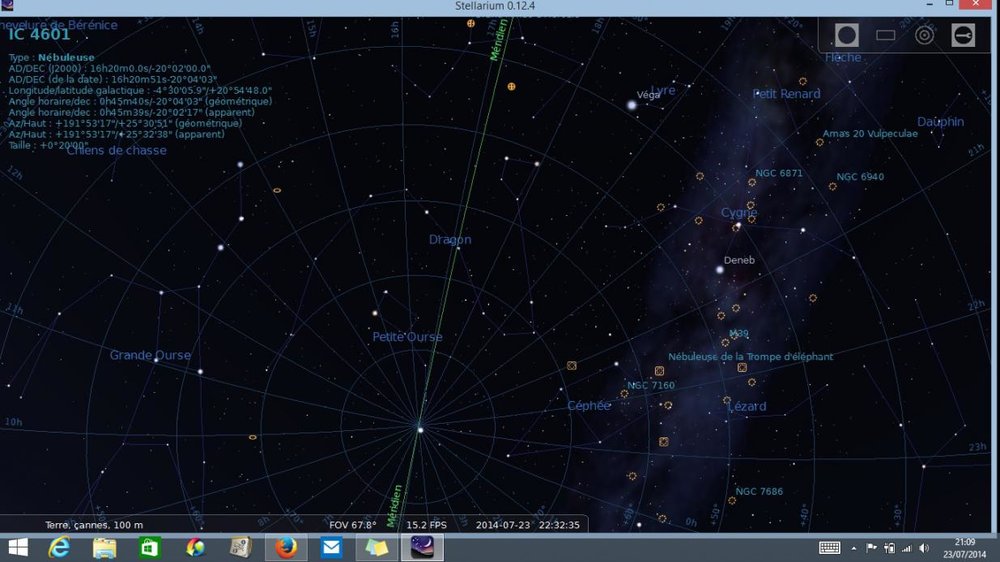This screenshot has height=562, width=1000.
Task: Click the Stellarium taskbar icon
Action: (422, 547)
